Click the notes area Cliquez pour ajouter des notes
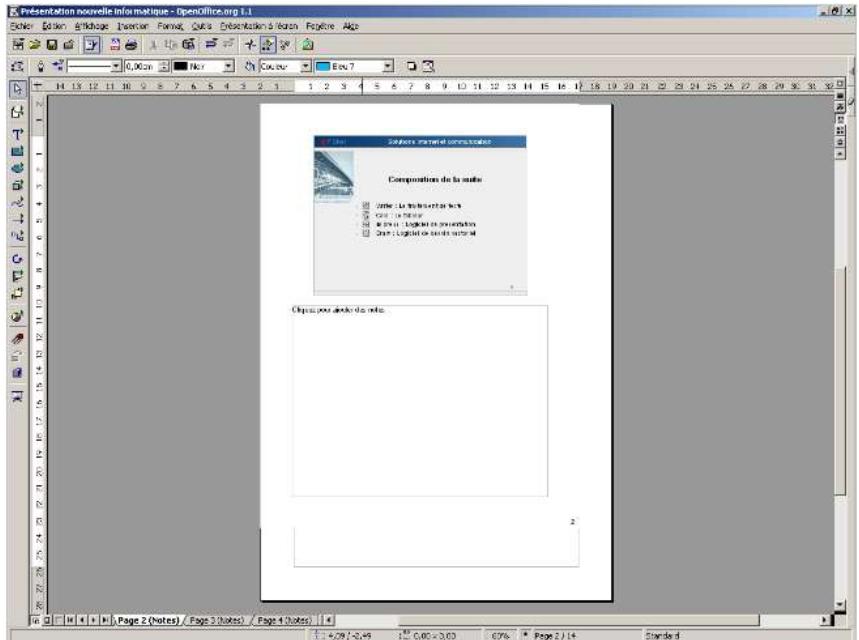This screenshot has height=640, width=859. click(420, 401)
